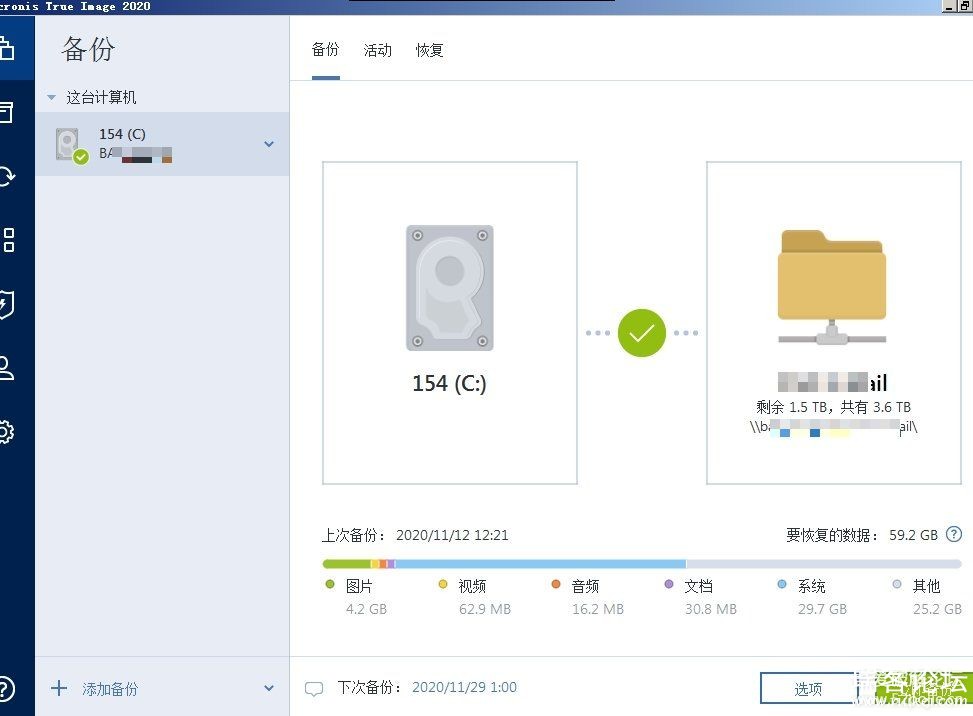Collapse the 这台计算机 tree group
The height and width of the screenshot is (716, 973).
coord(52,97)
